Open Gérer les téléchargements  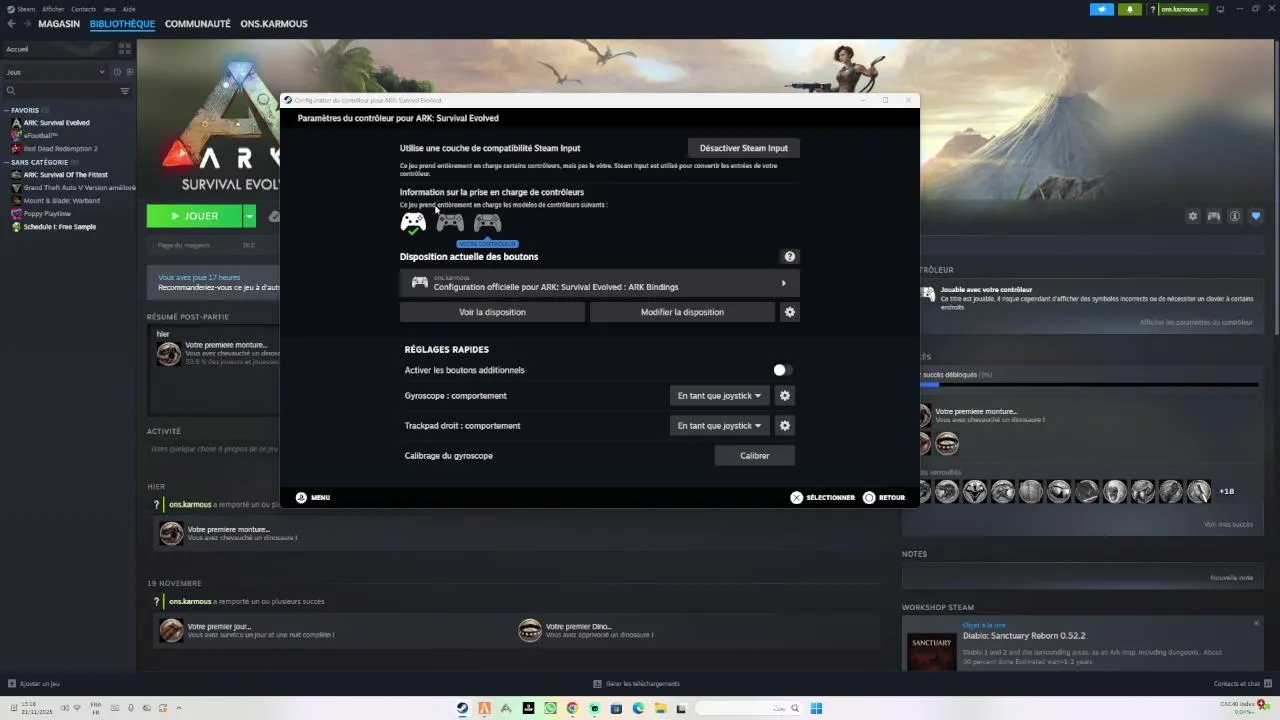coord(636,684)
